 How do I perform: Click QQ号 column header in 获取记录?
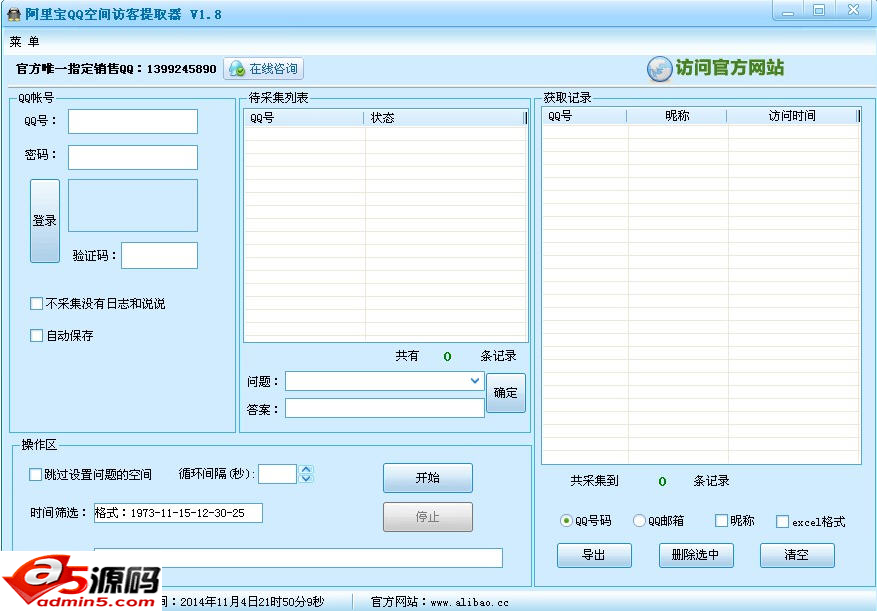[x=584, y=116]
